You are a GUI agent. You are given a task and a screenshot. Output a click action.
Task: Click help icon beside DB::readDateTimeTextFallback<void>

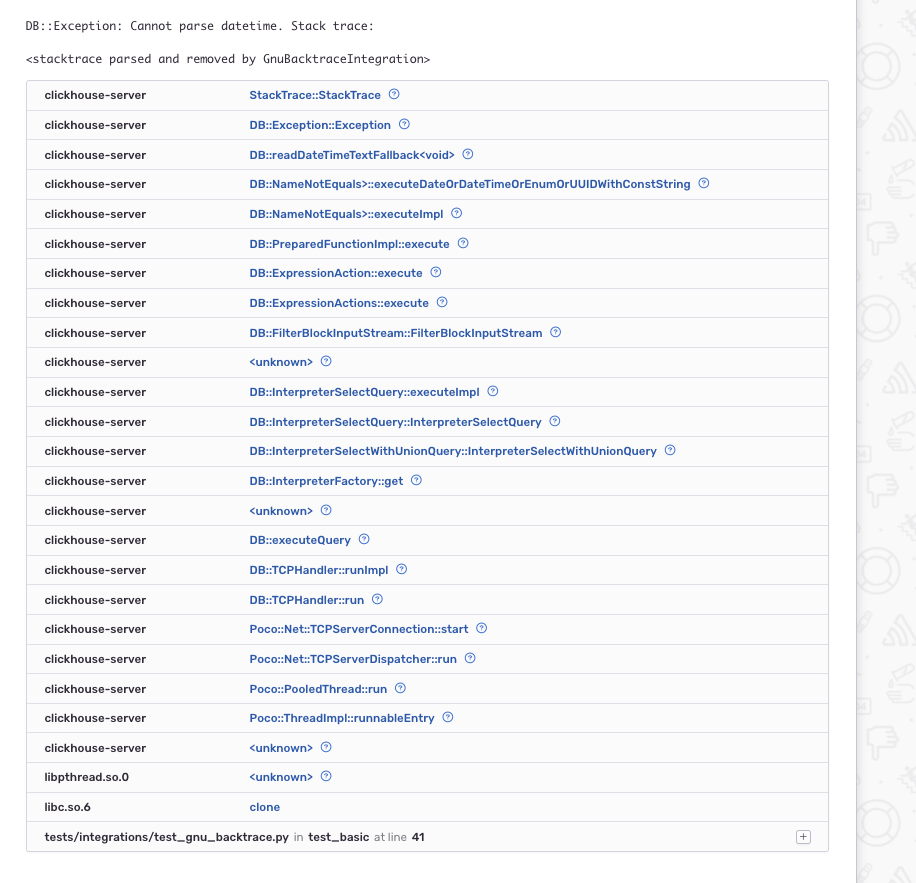click(468, 154)
